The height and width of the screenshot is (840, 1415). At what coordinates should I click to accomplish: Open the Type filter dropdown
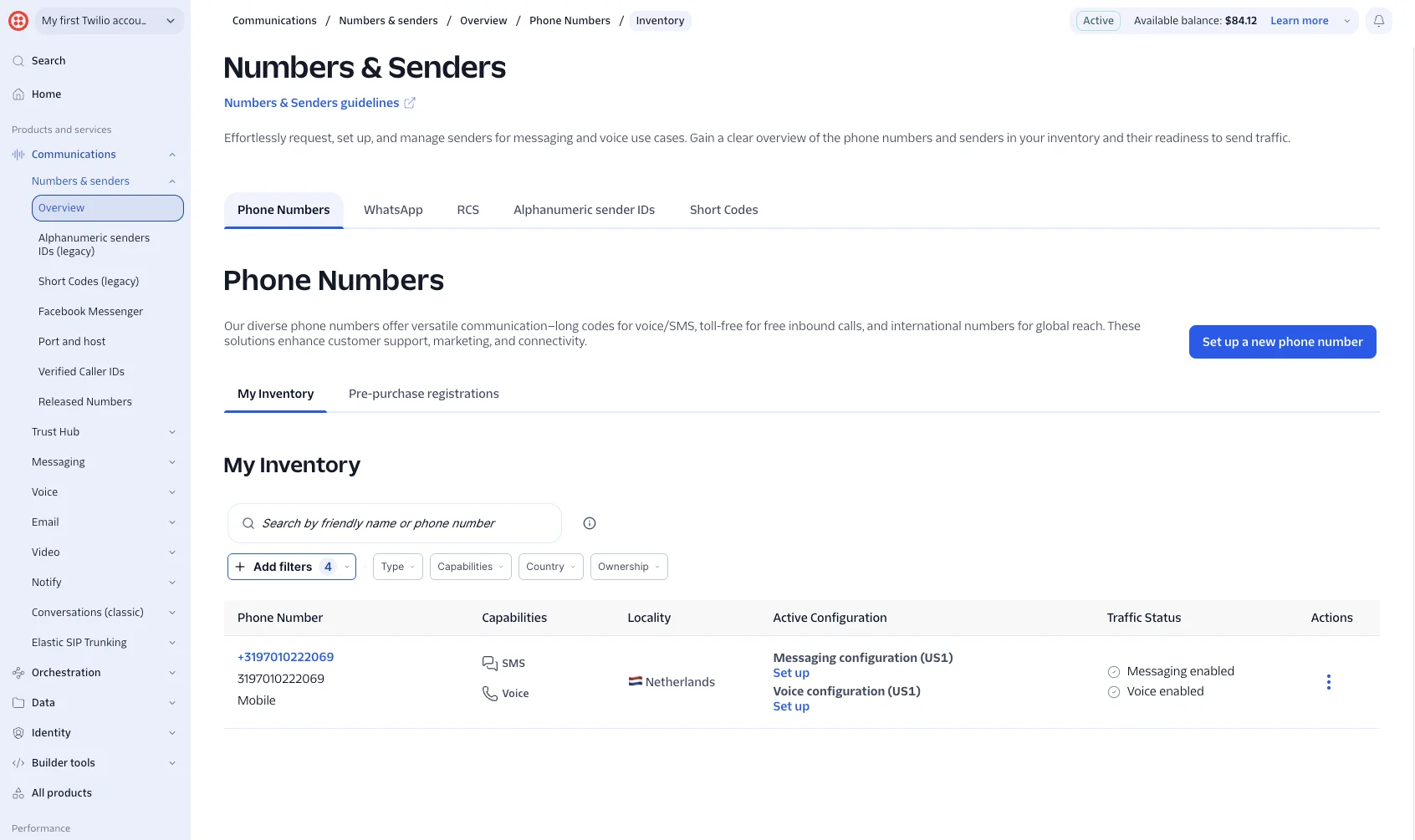397,567
